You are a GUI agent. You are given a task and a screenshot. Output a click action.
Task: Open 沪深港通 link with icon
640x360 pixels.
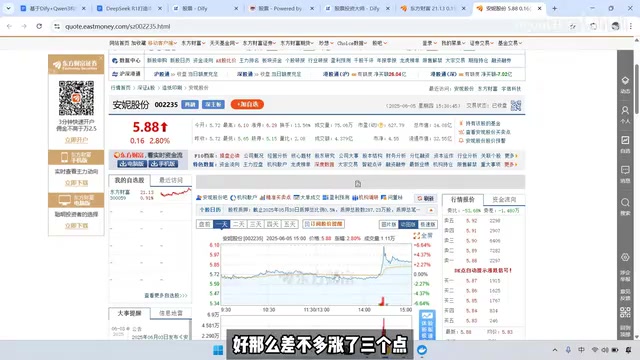pos(126,74)
